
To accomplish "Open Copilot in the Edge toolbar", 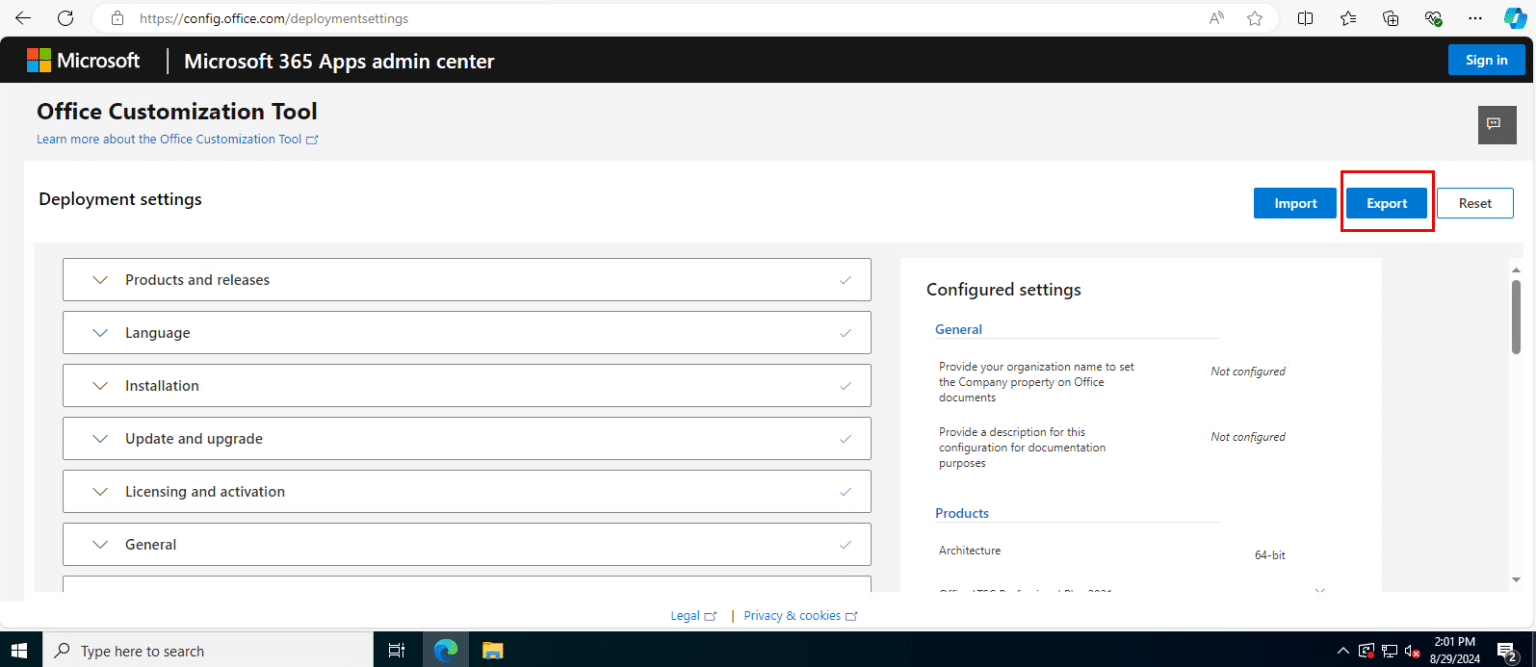I will pyautogui.click(x=1512, y=17).
